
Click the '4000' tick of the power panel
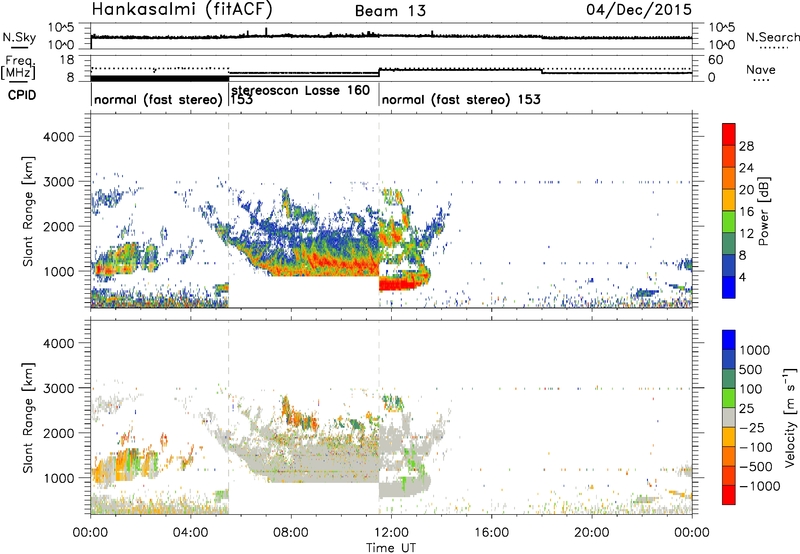58,137
